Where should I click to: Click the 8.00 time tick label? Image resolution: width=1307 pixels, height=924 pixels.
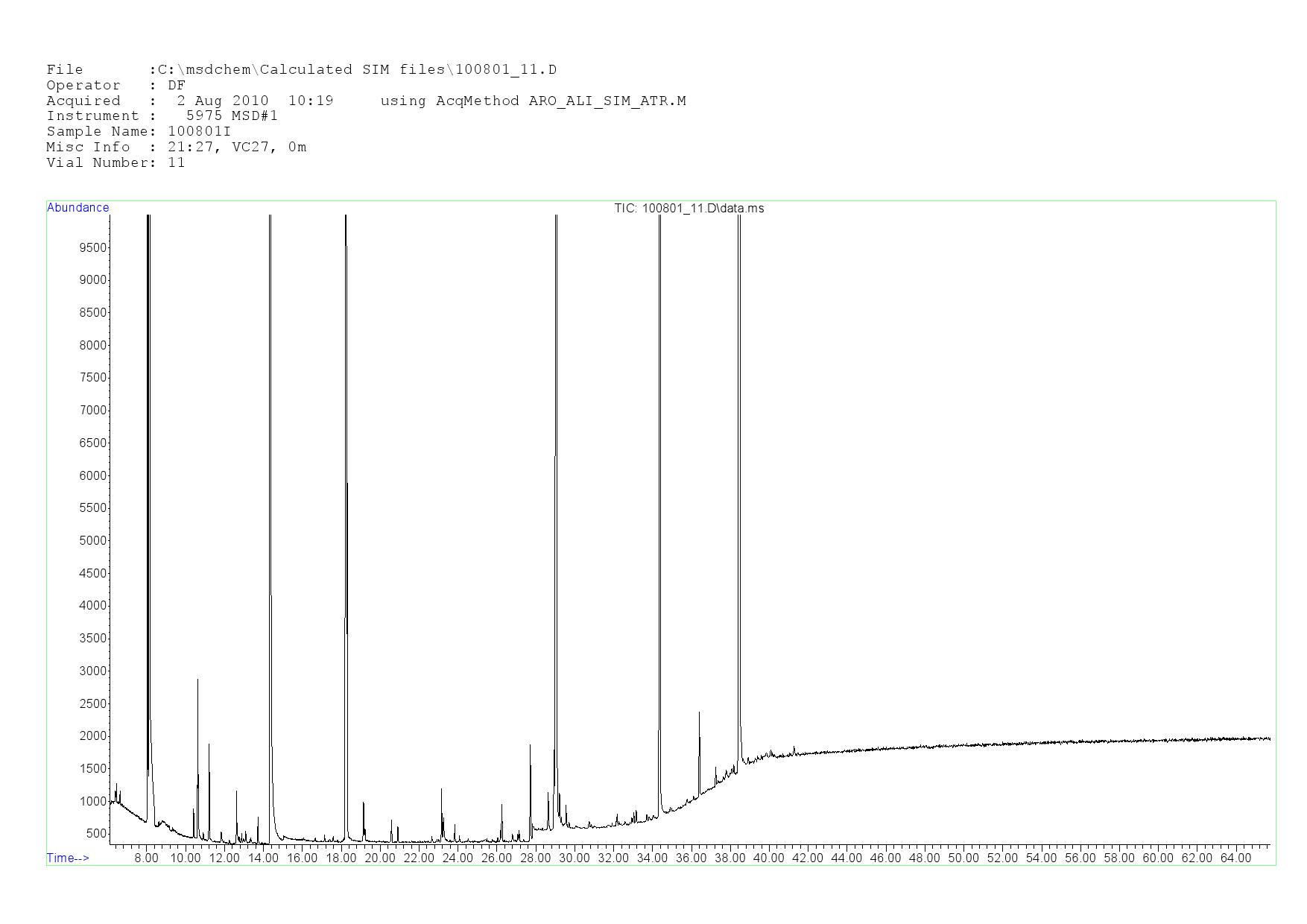point(146,858)
